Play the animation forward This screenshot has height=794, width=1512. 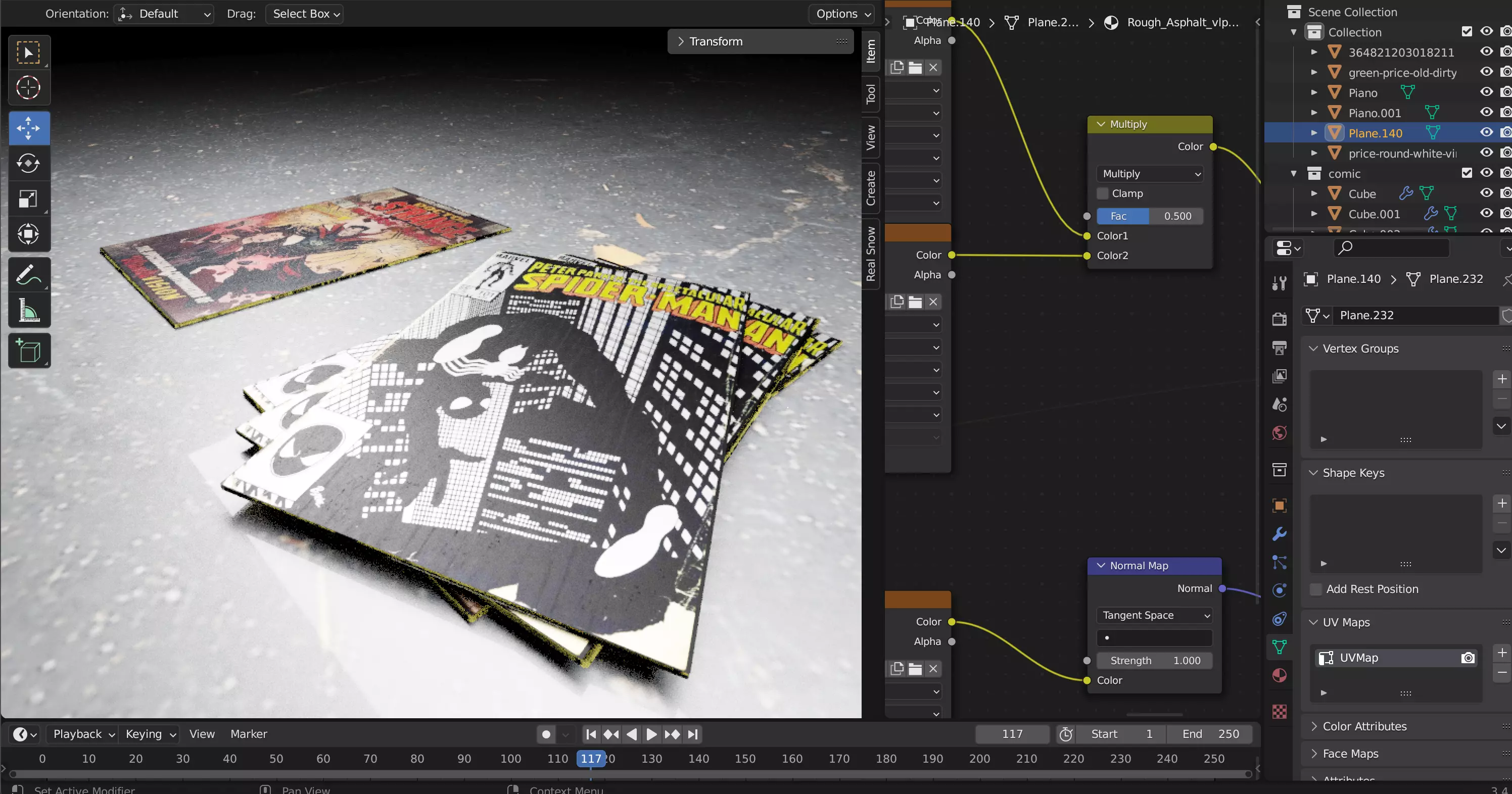651,734
